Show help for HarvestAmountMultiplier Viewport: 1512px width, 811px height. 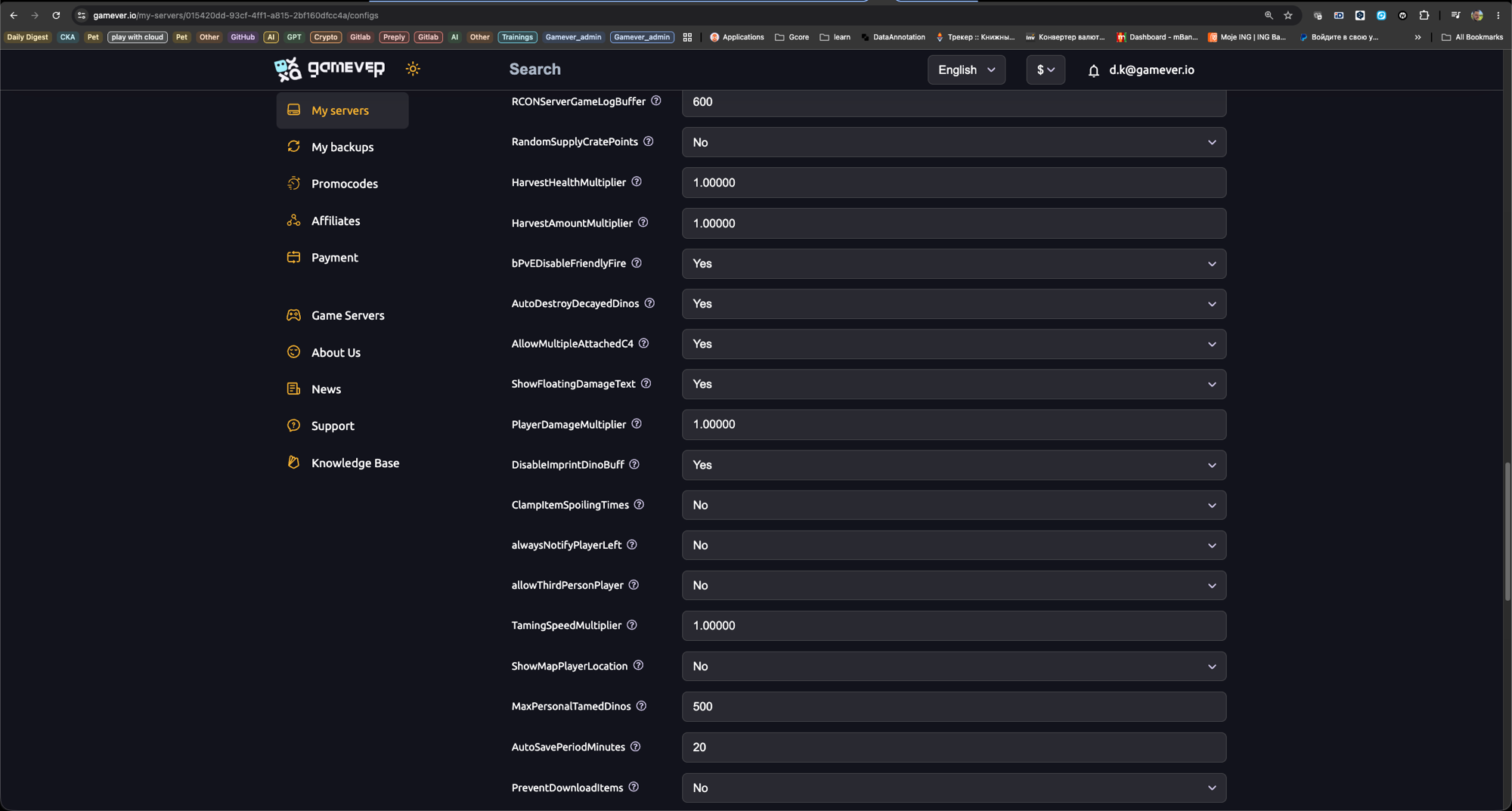click(x=643, y=222)
